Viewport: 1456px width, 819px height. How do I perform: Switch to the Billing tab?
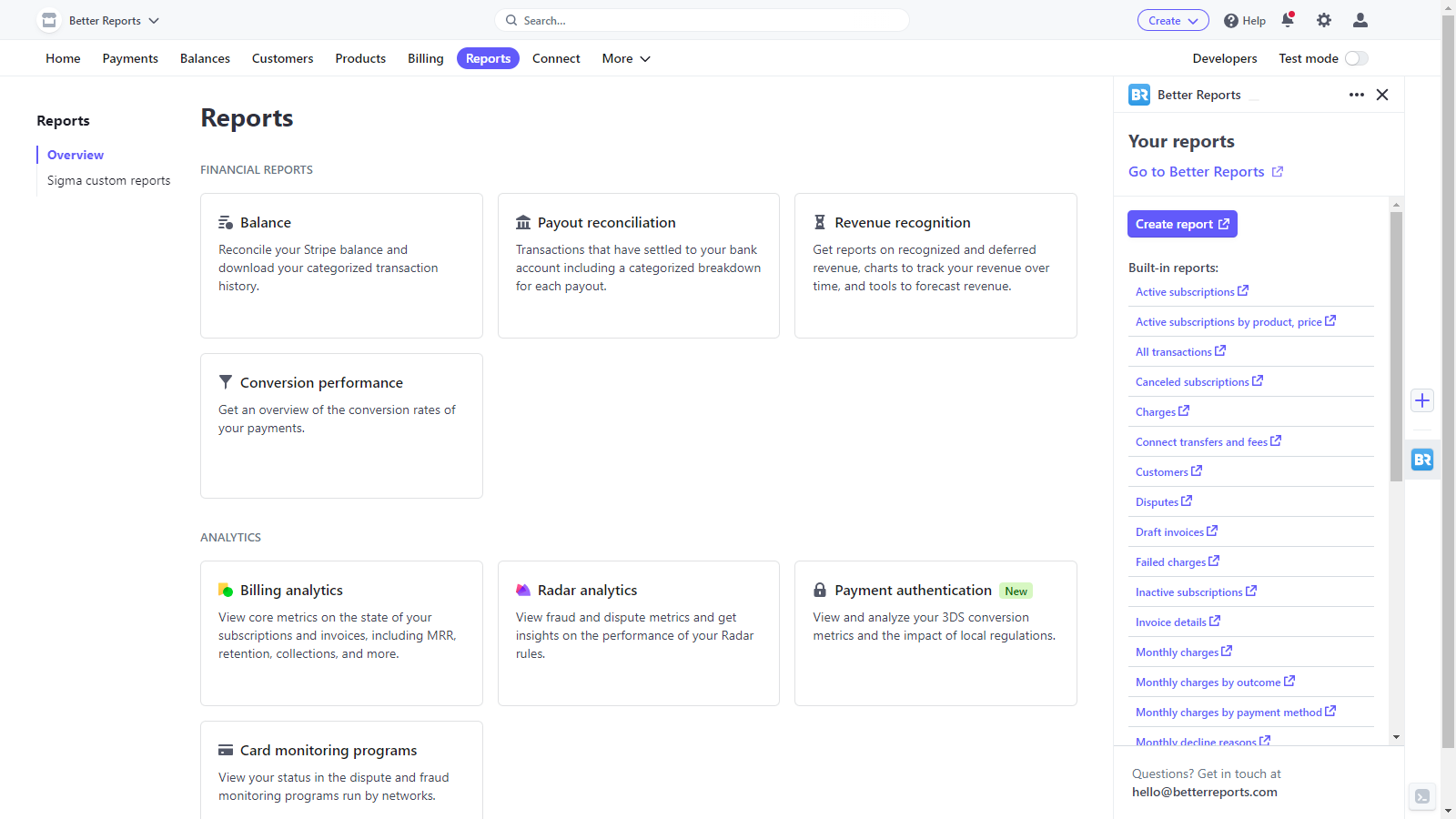click(x=425, y=58)
